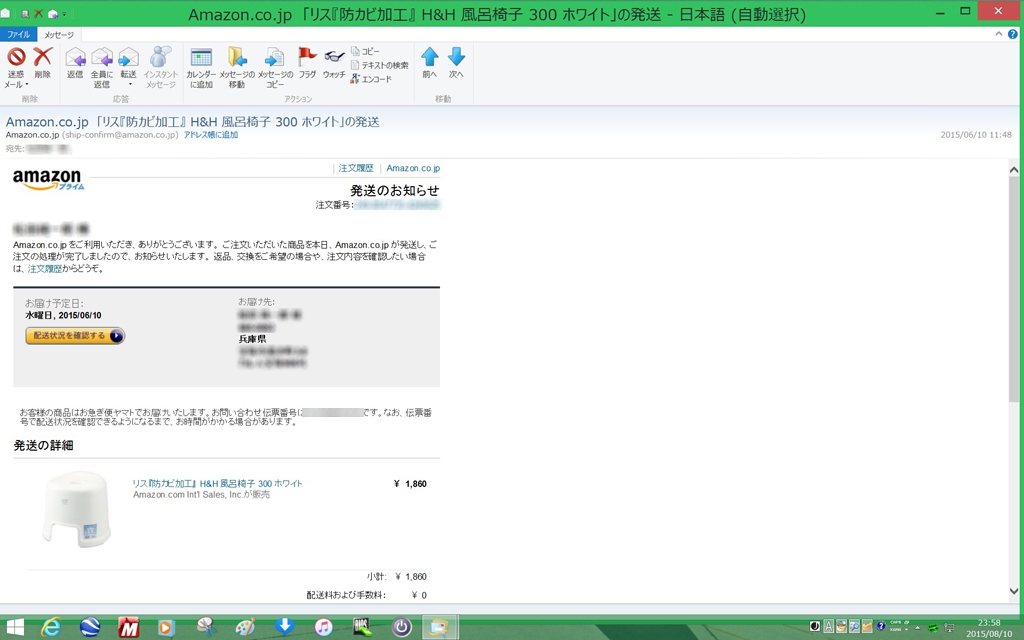Click the bath stool product thumbnail
The width and height of the screenshot is (1024, 640).
tap(76, 508)
